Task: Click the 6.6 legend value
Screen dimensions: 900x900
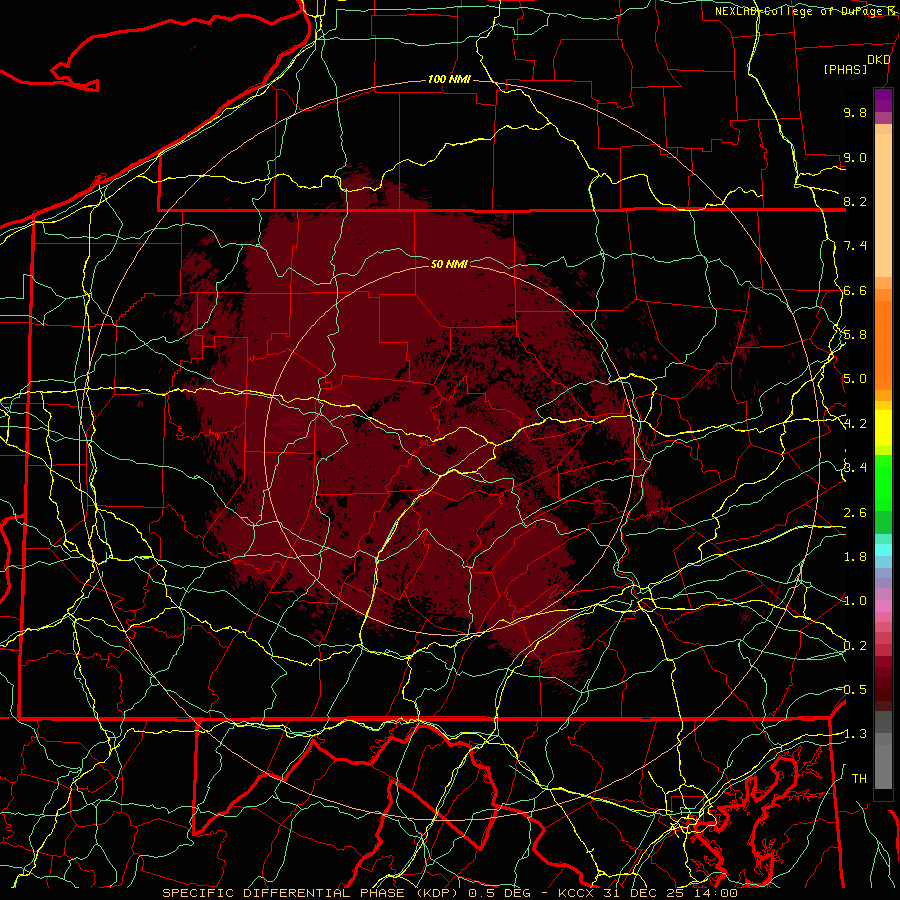Action: tap(855, 290)
